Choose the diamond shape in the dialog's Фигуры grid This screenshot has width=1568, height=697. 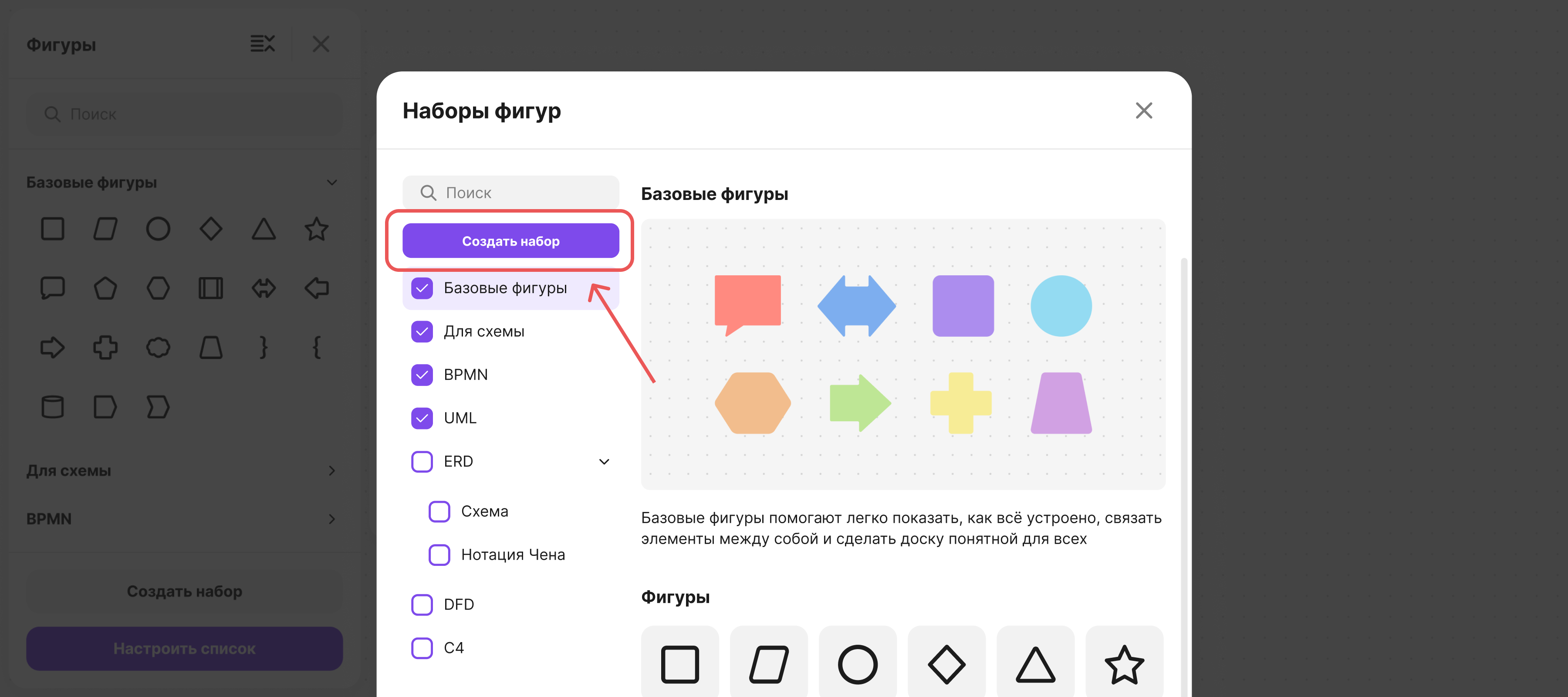tap(946, 664)
